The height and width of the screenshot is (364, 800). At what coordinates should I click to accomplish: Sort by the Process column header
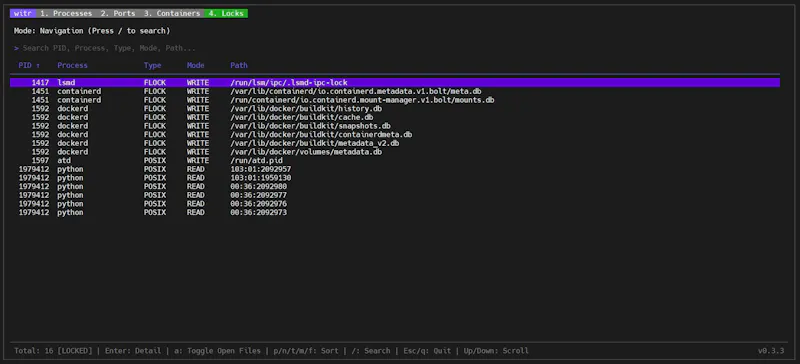tap(72, 65)
